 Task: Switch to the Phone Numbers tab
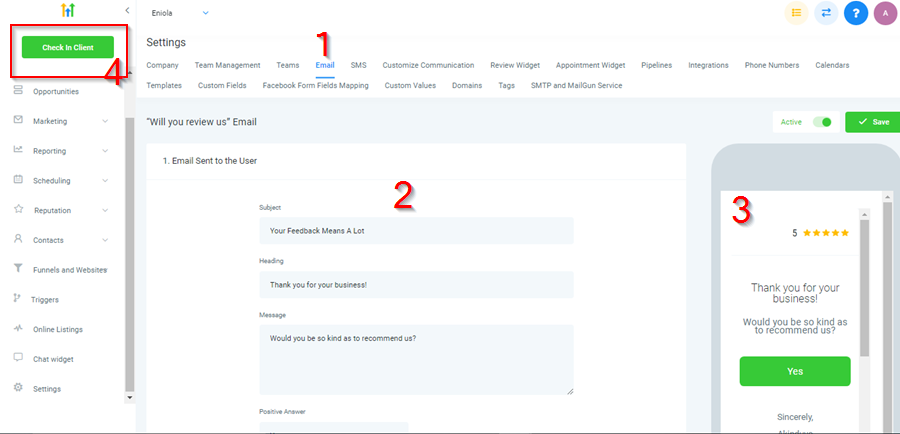(771, 65)
